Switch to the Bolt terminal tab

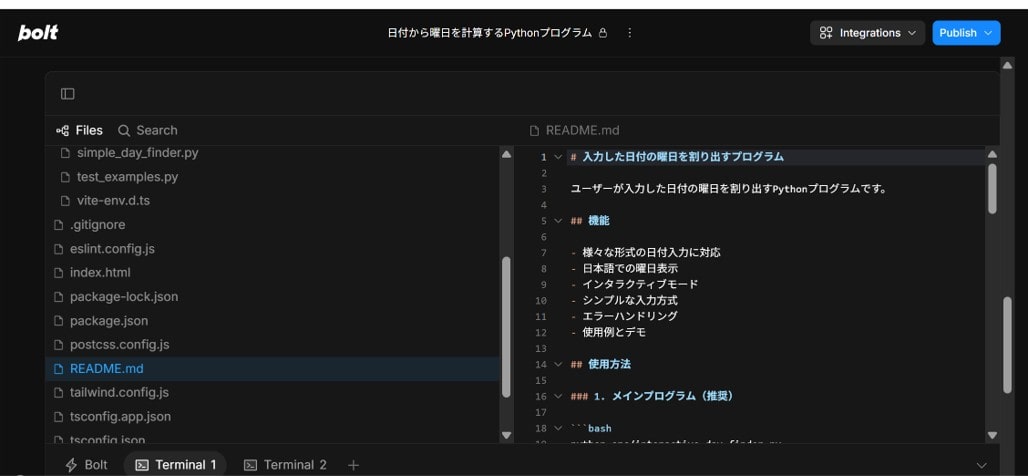click(86, 465)
